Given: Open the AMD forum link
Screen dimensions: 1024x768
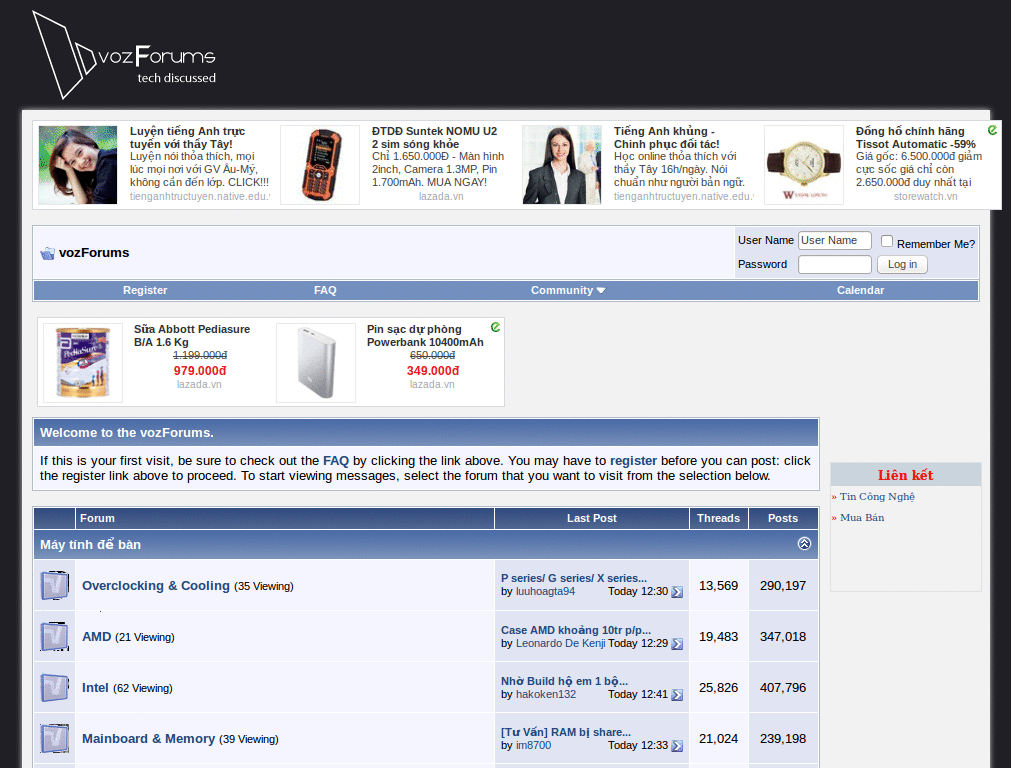Looking at the screenshot, I should [x=97, y=637].
